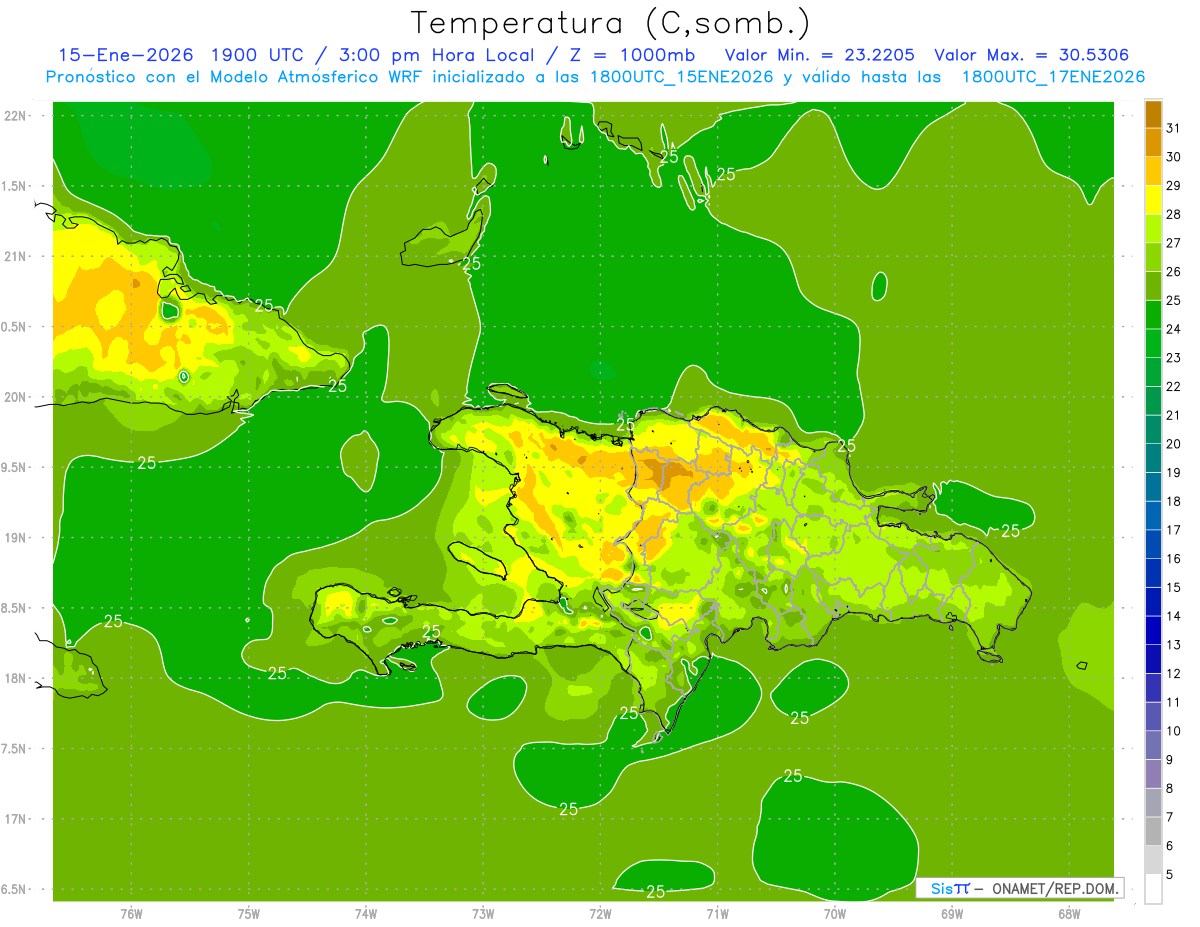Click 'Valor Min. = 23.2205' value
The image size is (1200, 927).
pos(819,55)
